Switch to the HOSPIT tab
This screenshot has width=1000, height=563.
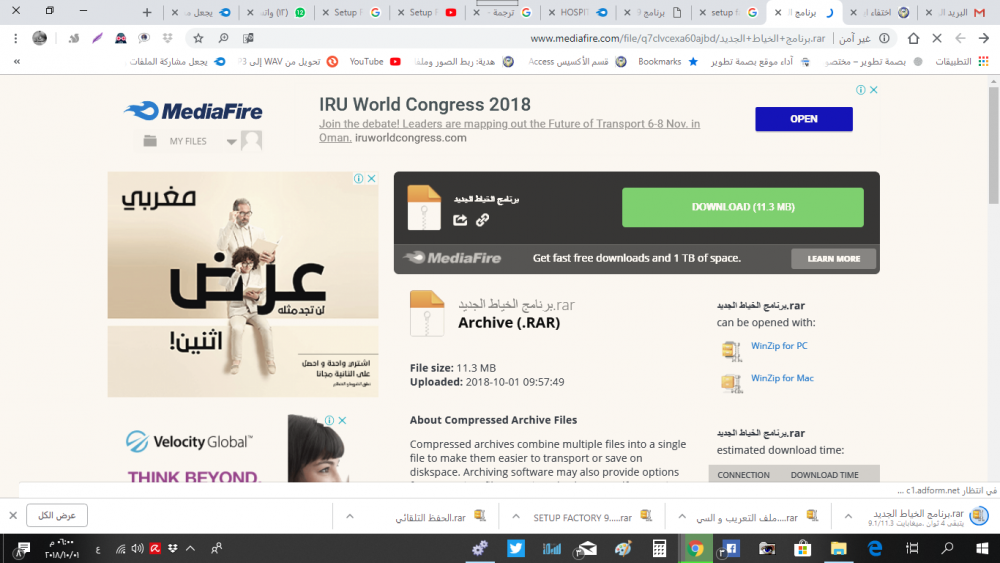point(580,12)
